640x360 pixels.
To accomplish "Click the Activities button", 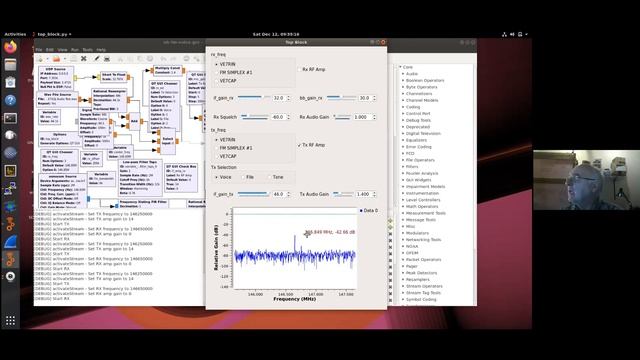I will tap(15, 34).
